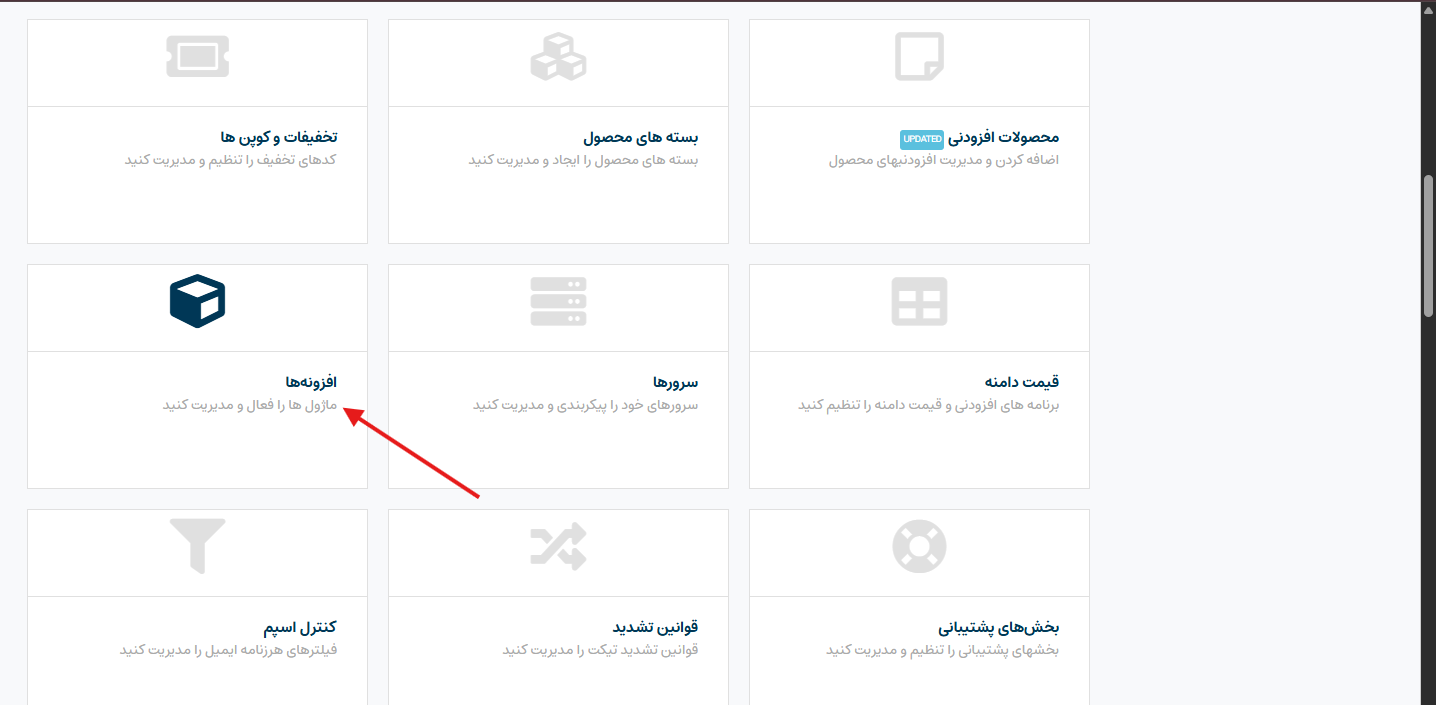
Task: Click the table grid icon for قیمت دامنه
Action: point(919,301)
